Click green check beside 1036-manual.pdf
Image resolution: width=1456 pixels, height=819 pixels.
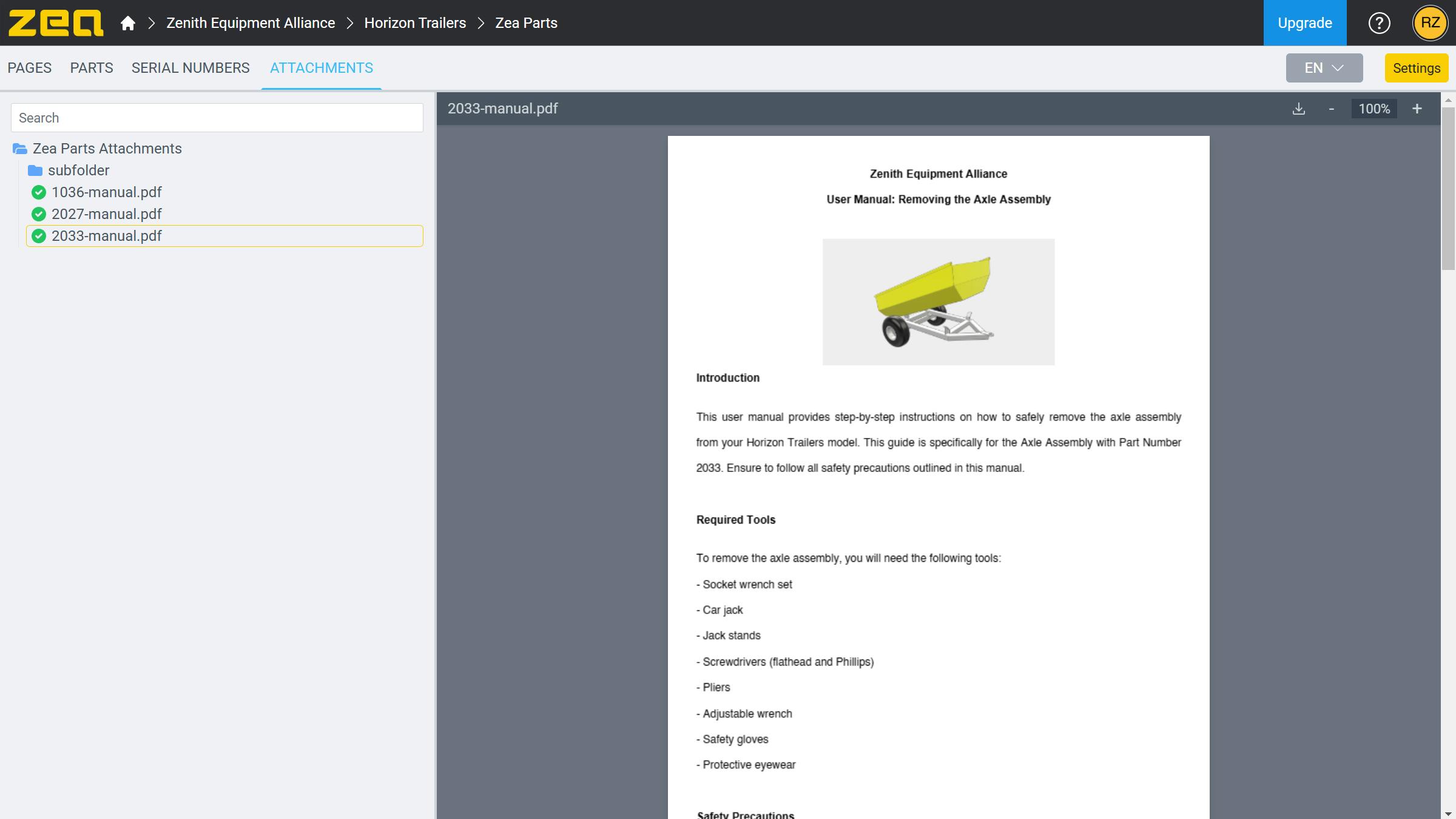point(39,192)
